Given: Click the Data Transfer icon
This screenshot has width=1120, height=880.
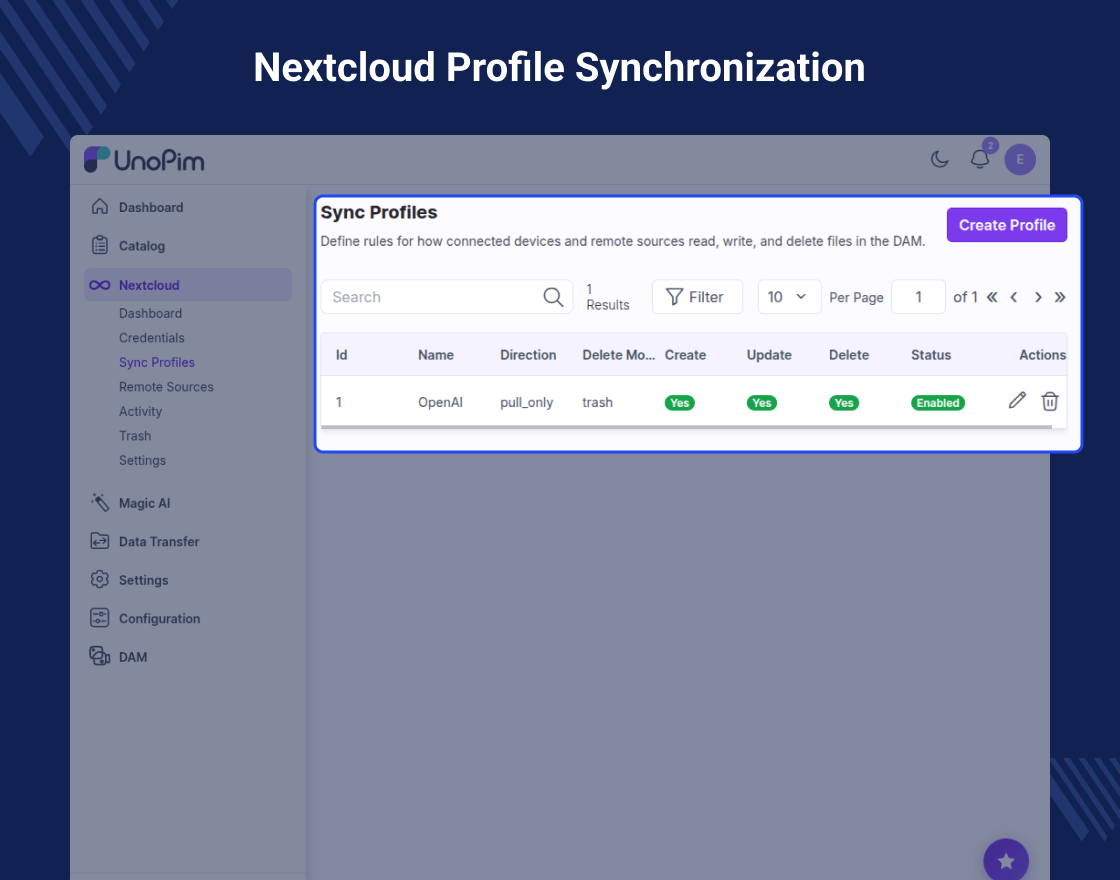Looking at the screenshot, I should (x=99, y=541).
